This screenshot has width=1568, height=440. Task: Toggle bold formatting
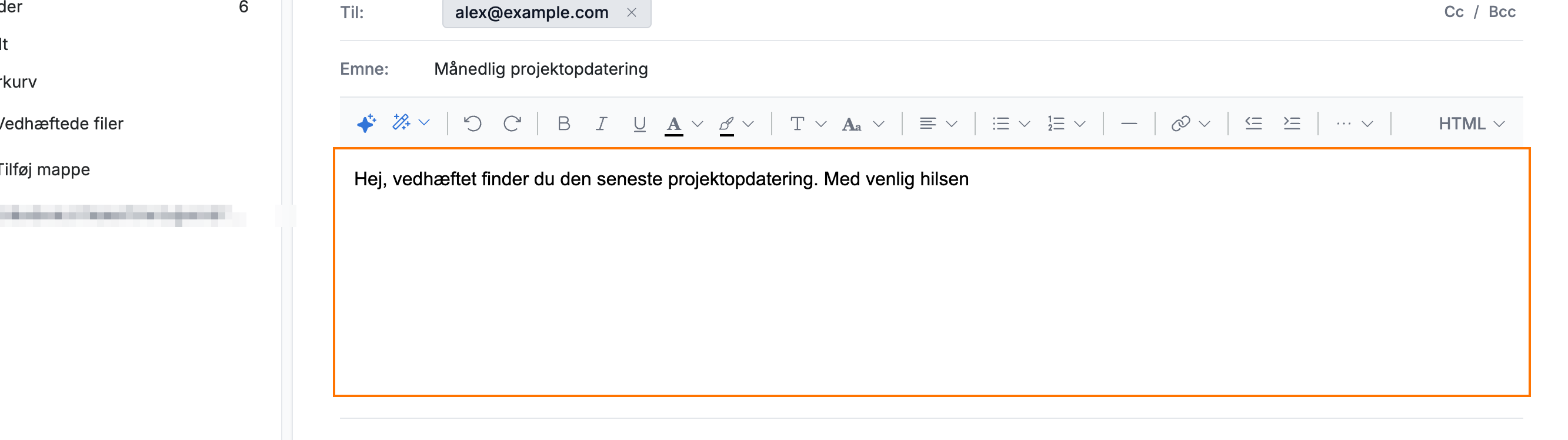[563, 124]
